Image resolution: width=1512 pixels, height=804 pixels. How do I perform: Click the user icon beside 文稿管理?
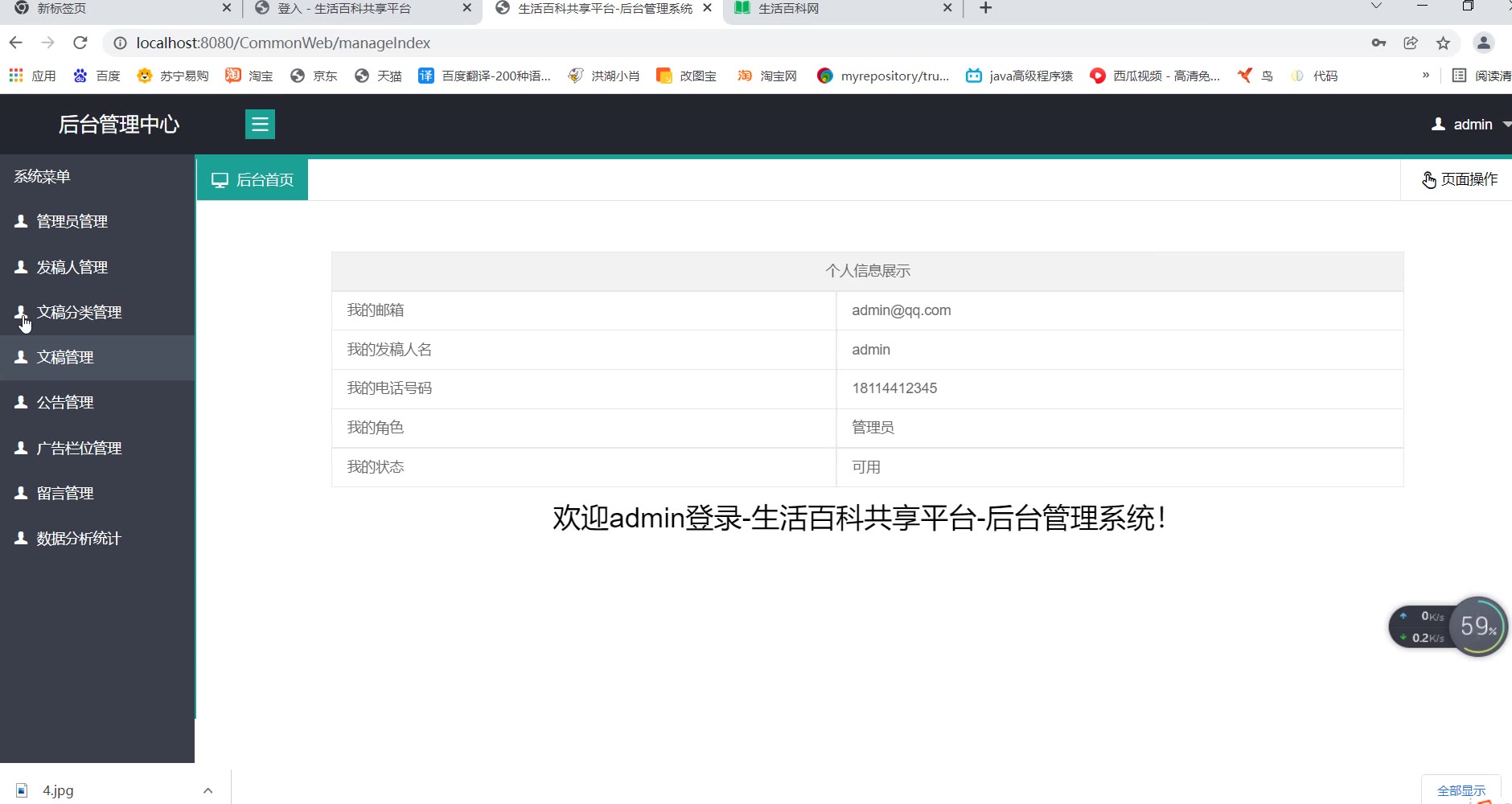[22, 357]
